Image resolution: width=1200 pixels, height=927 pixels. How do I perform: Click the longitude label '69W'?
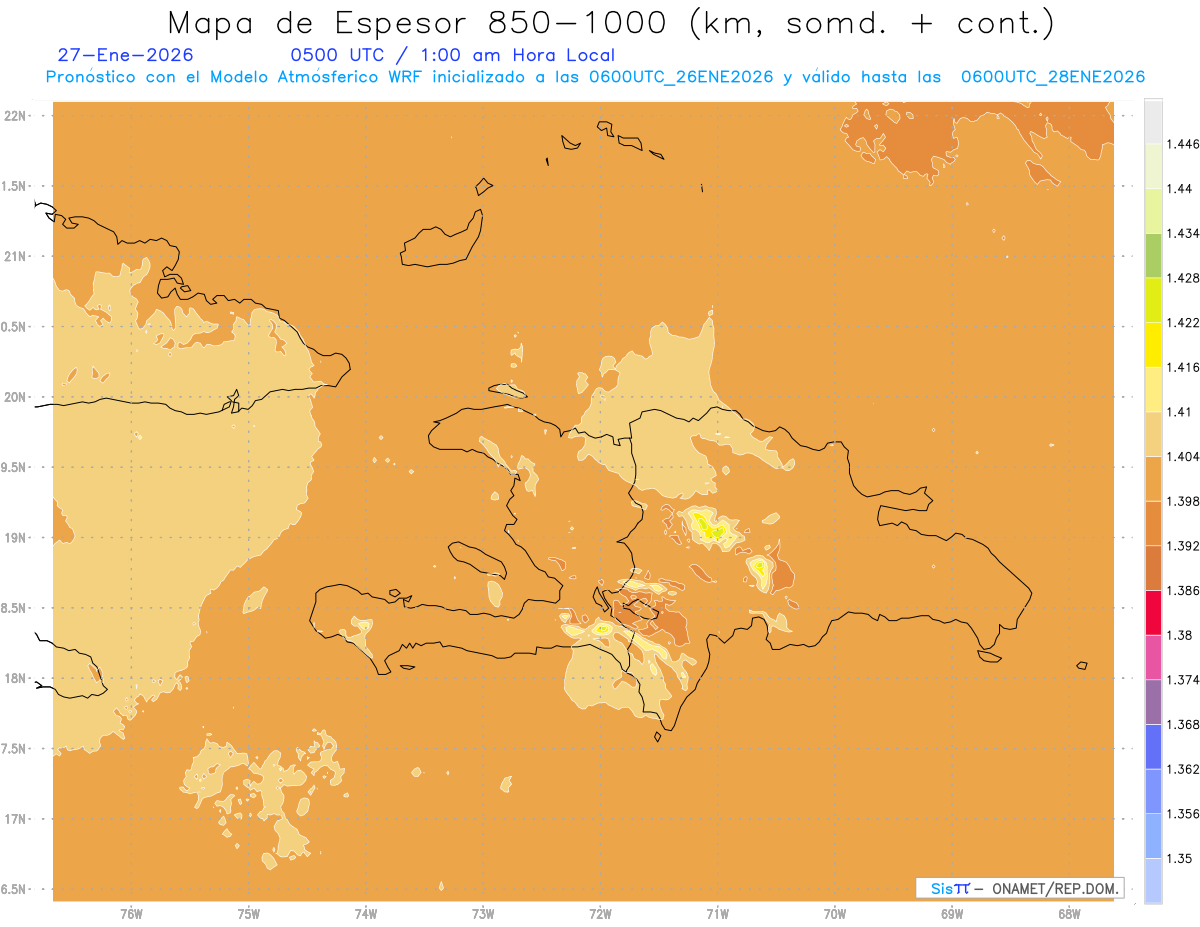coord(952,914)
